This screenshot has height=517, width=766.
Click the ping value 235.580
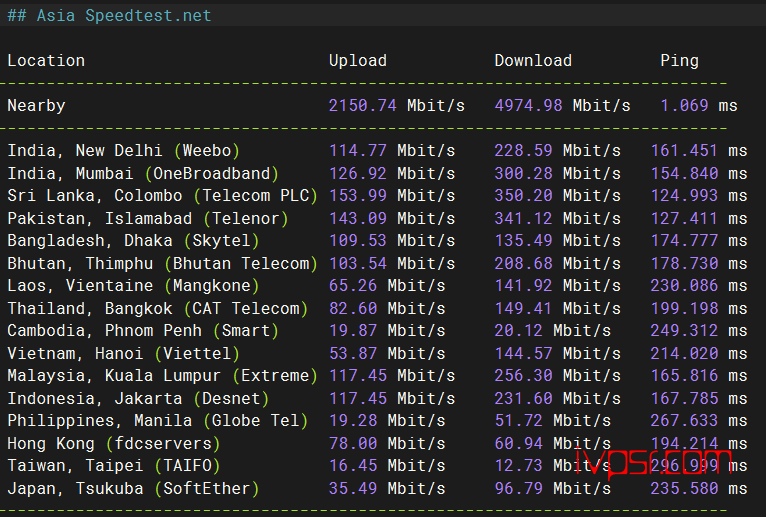[x=684, y=489]
